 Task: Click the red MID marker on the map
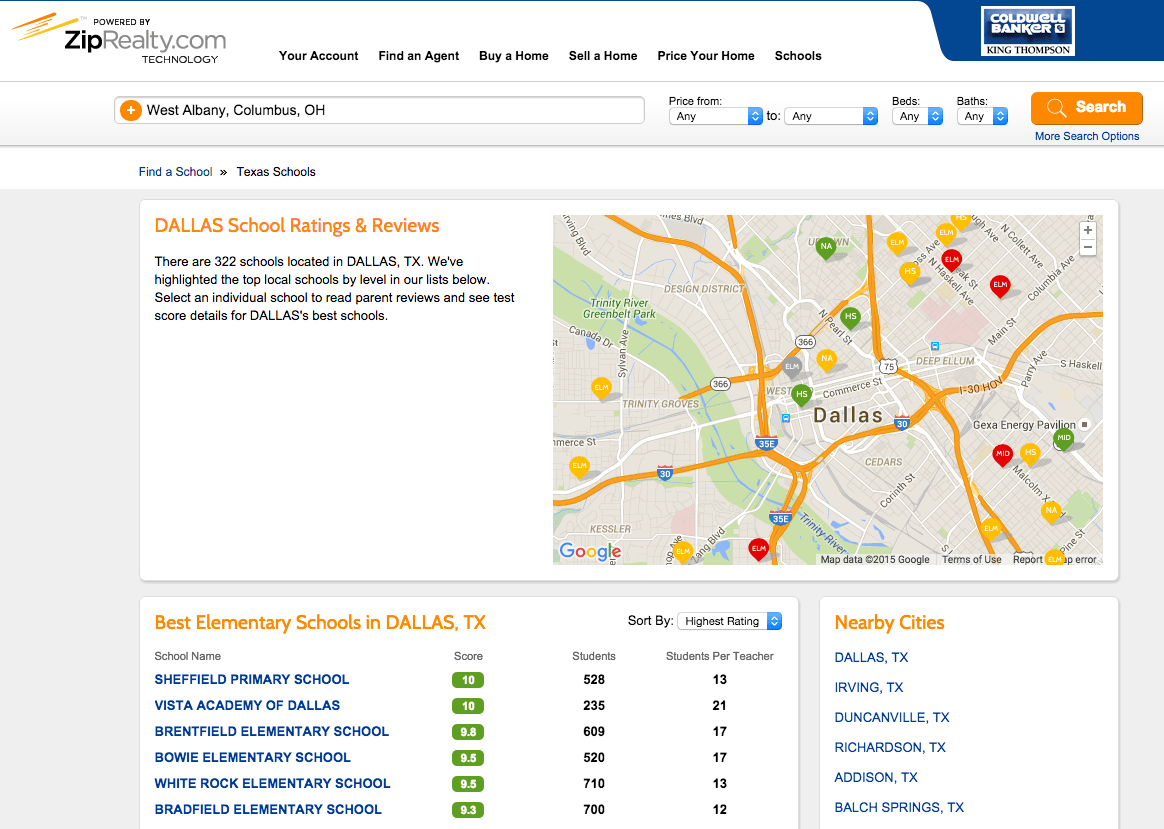(1003, 454)
